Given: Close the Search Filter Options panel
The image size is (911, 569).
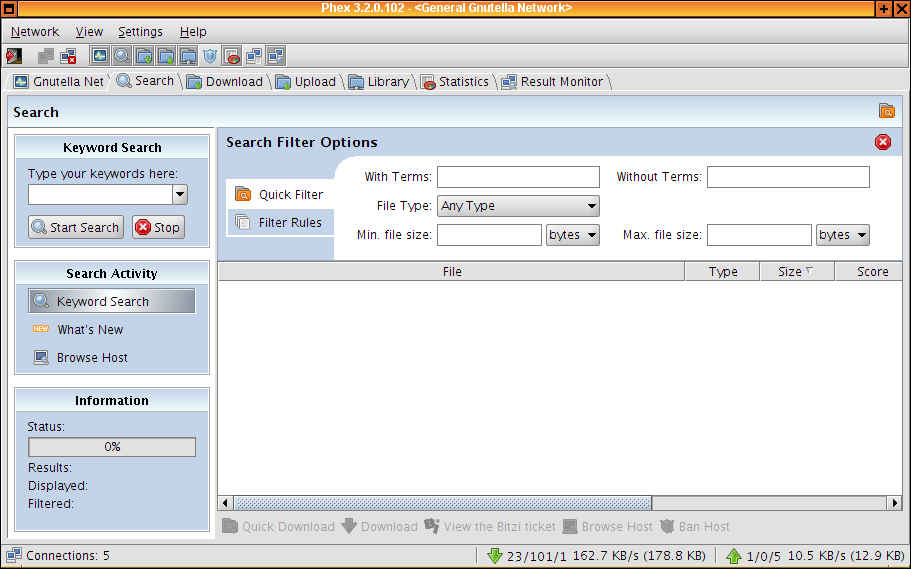Looking at the screenshot, I should coord(883,142).
